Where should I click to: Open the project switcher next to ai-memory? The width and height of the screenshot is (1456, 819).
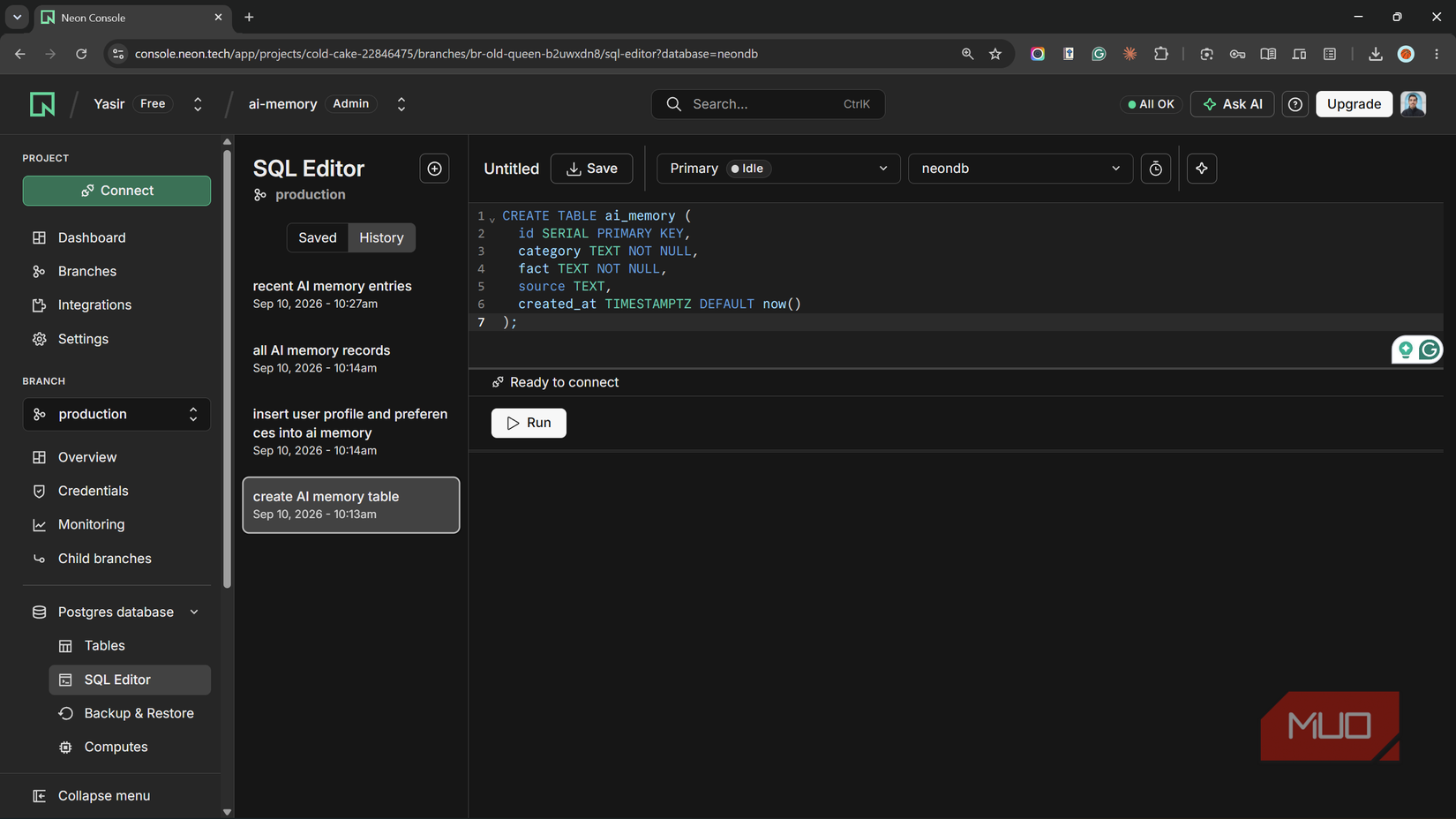402,104
